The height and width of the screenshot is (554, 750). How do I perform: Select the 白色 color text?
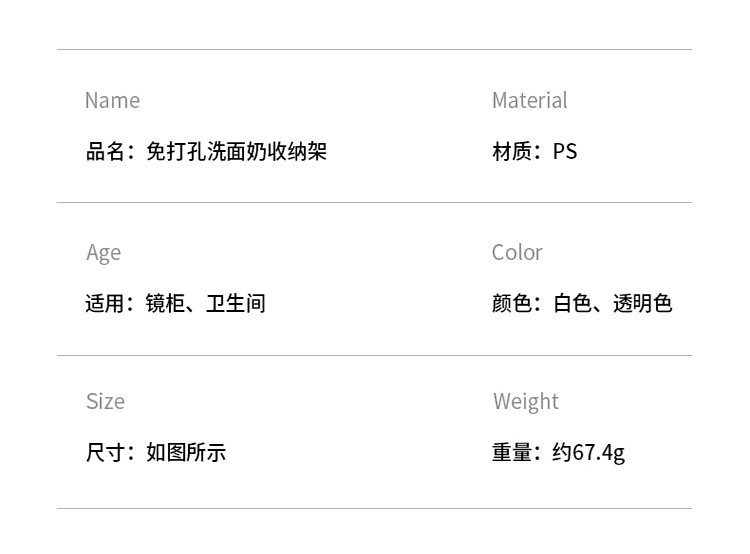click(573, 304)
